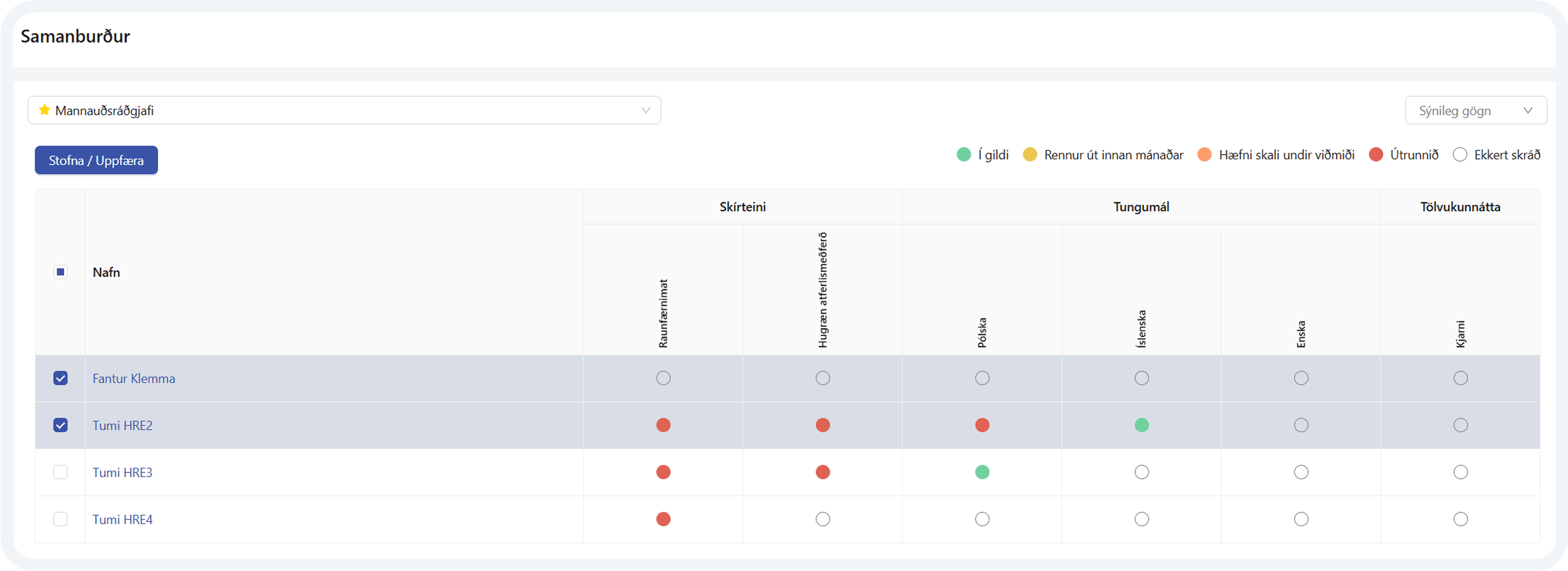Click Tumi HRE2's red Raunfærnimat status dot
This screenshot has width=1568, height=571.
click(663, 425)
